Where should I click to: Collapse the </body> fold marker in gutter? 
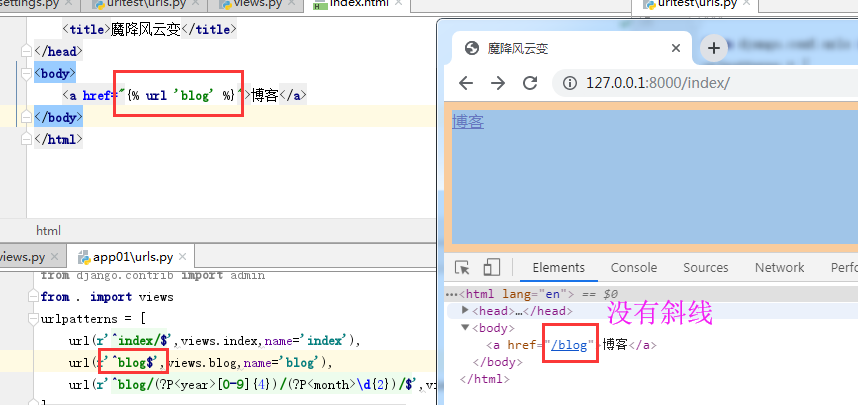click(26, 117)
